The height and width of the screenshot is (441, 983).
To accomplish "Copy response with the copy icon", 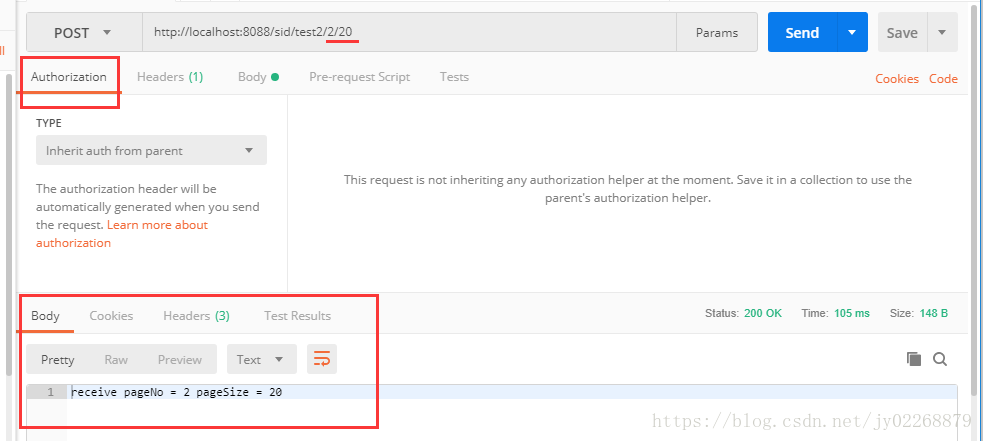I will coord(914,359).
